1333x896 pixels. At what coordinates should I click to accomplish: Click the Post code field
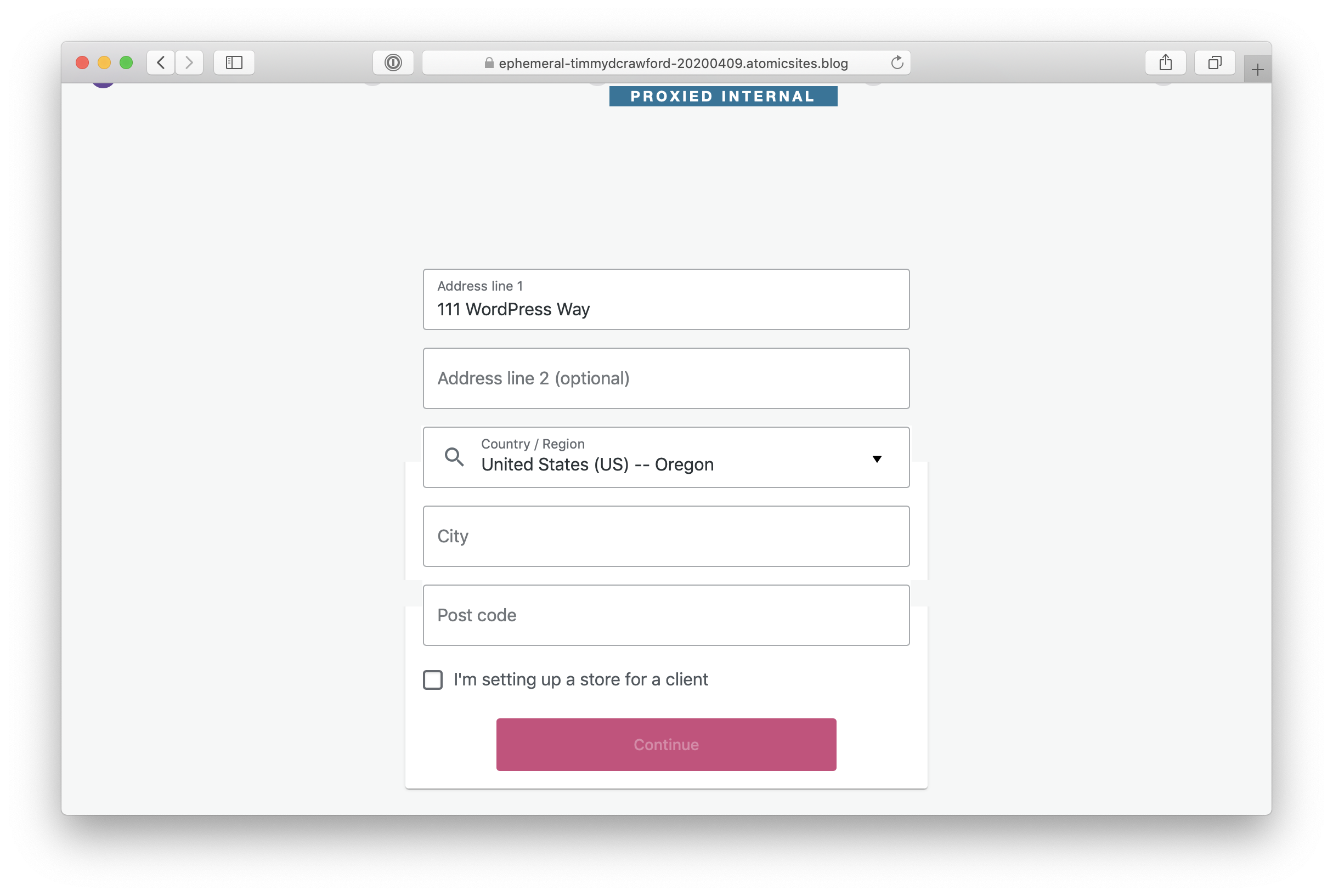(666, 615)
